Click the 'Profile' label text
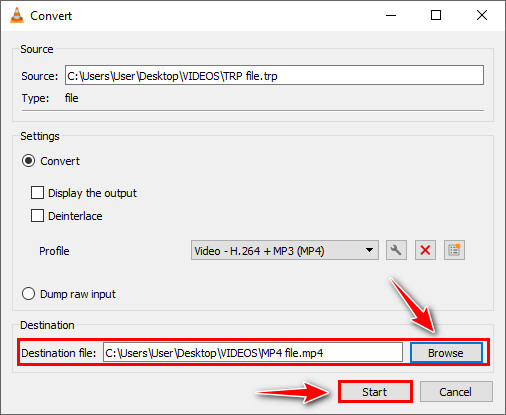 coord(54,251)
